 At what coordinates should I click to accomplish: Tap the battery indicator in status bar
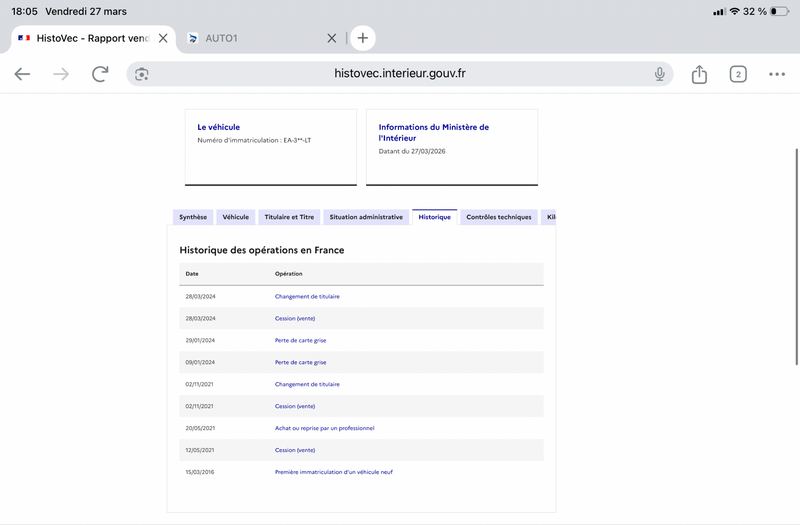(x=780, y=11)
